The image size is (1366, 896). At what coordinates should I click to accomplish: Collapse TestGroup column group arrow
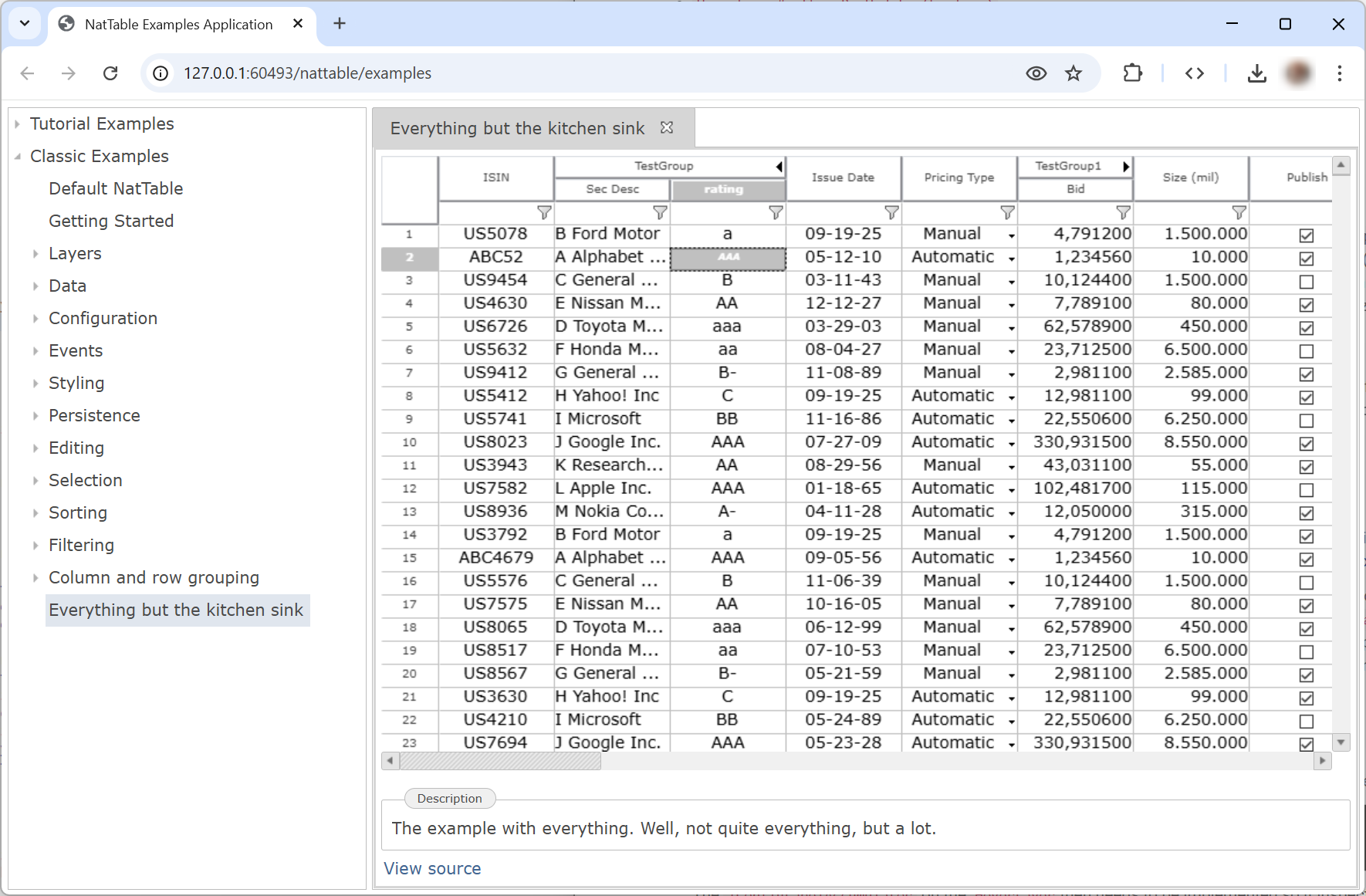pos(779,167)
